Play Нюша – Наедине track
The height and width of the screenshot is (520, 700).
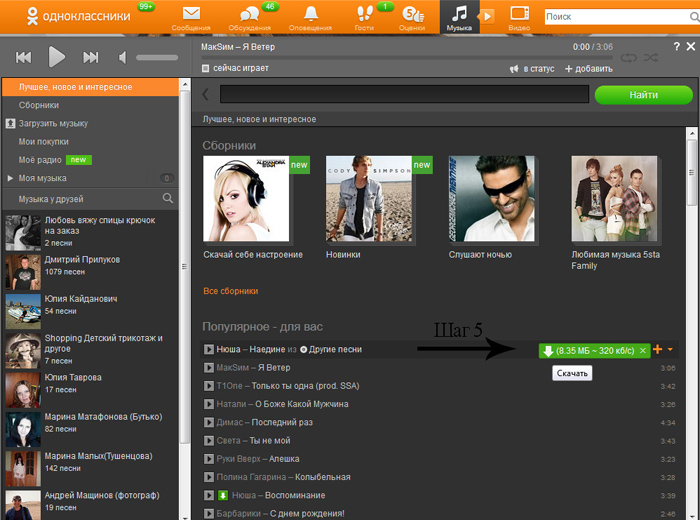click(x=208, y=349)
